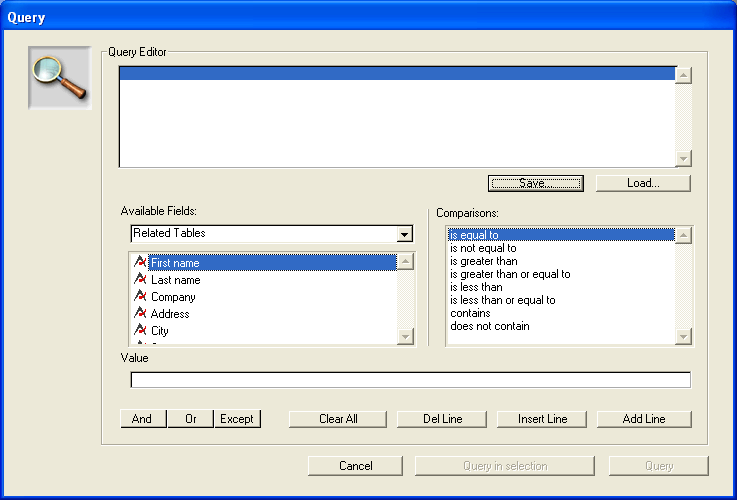Choose the 'contains' comparison
737x500 pixels.
click(470, 313)
